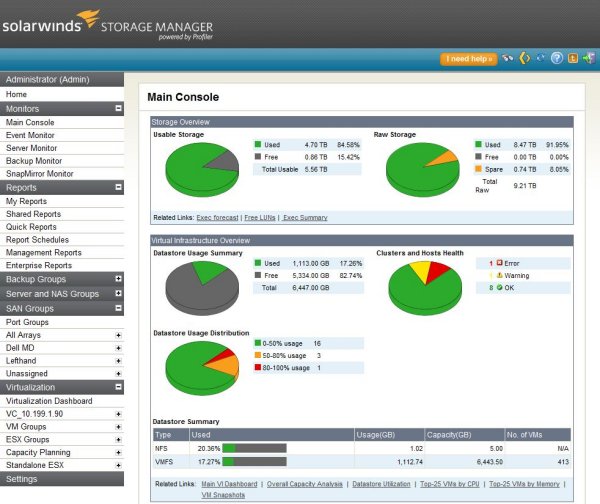600x504 pixels.
Task: Open Overall Capacity Analysis link
Action: pyautogui.click(x=305, y=484)
